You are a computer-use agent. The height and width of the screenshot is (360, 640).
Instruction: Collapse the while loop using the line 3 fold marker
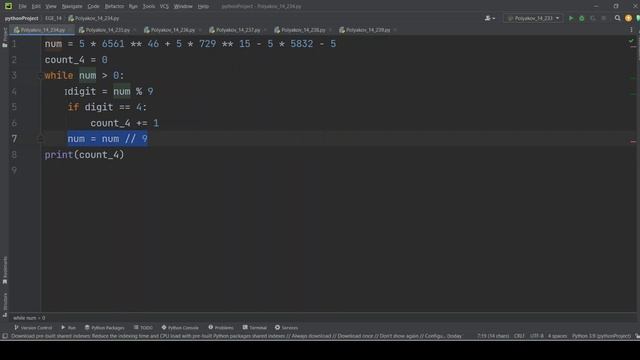click(x=40, y=76)
